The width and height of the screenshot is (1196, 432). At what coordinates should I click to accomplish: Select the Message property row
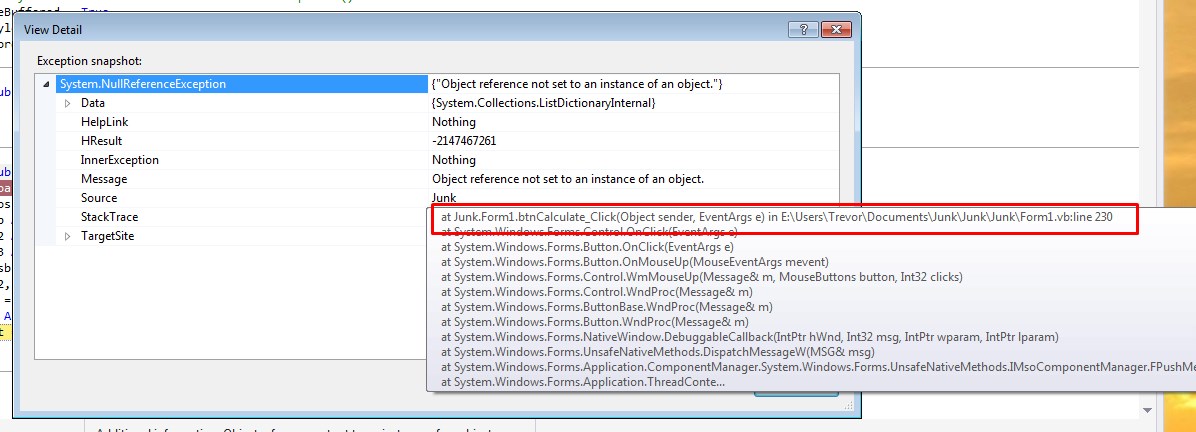tap(103, 179)
